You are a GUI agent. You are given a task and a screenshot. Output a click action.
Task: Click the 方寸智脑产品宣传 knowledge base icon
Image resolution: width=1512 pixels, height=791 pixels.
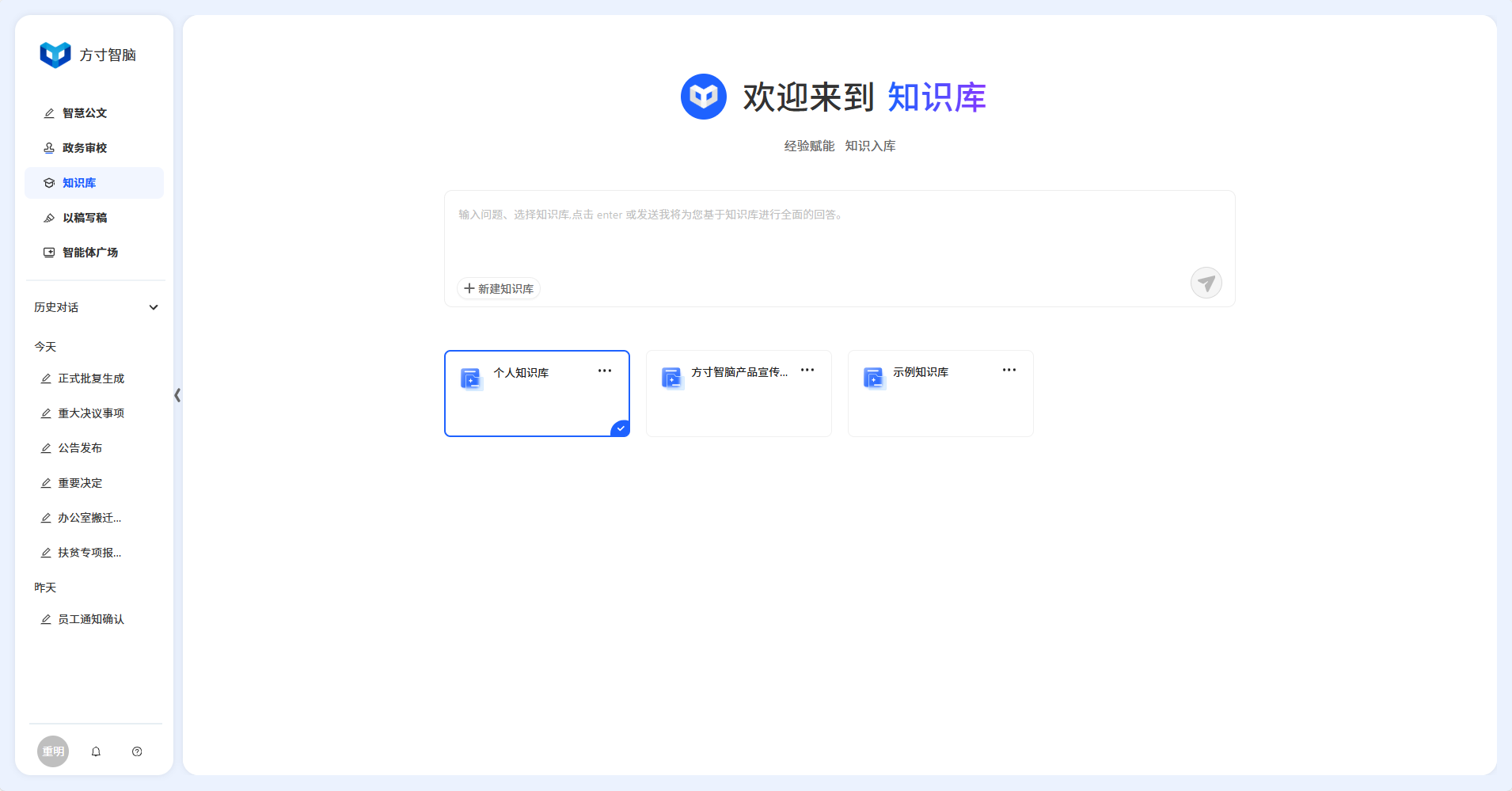coord(671,378)
